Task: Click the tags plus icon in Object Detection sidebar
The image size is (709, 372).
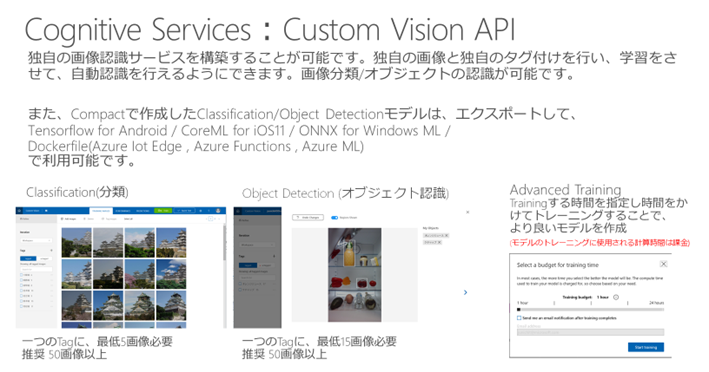Action: click(274, 256)
